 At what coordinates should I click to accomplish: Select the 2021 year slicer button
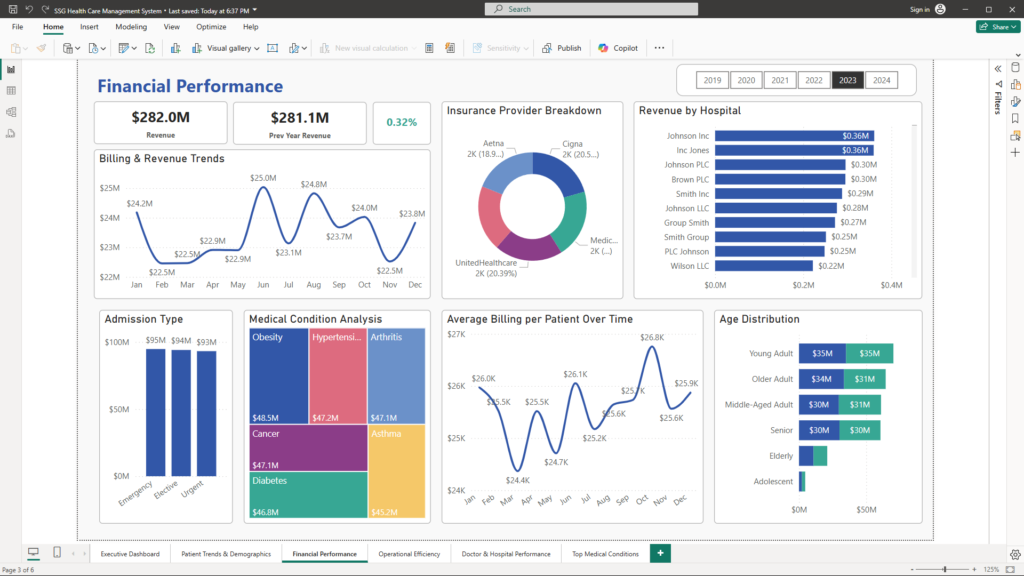click(x=780, y=80)
